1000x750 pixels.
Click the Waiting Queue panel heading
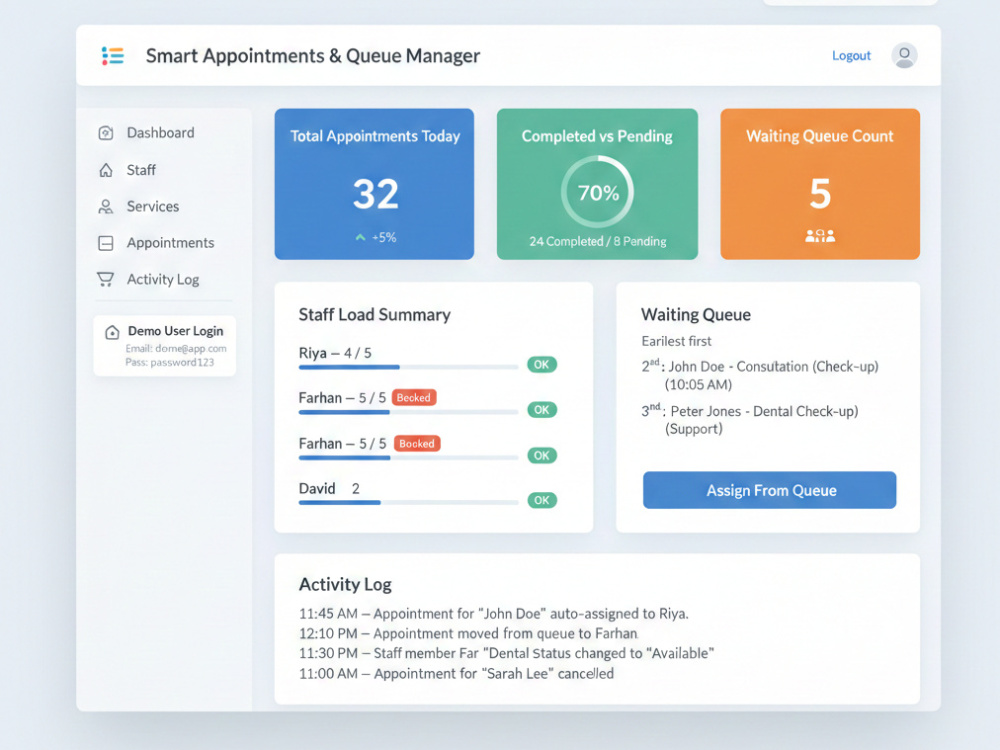[x=696, y=314]
